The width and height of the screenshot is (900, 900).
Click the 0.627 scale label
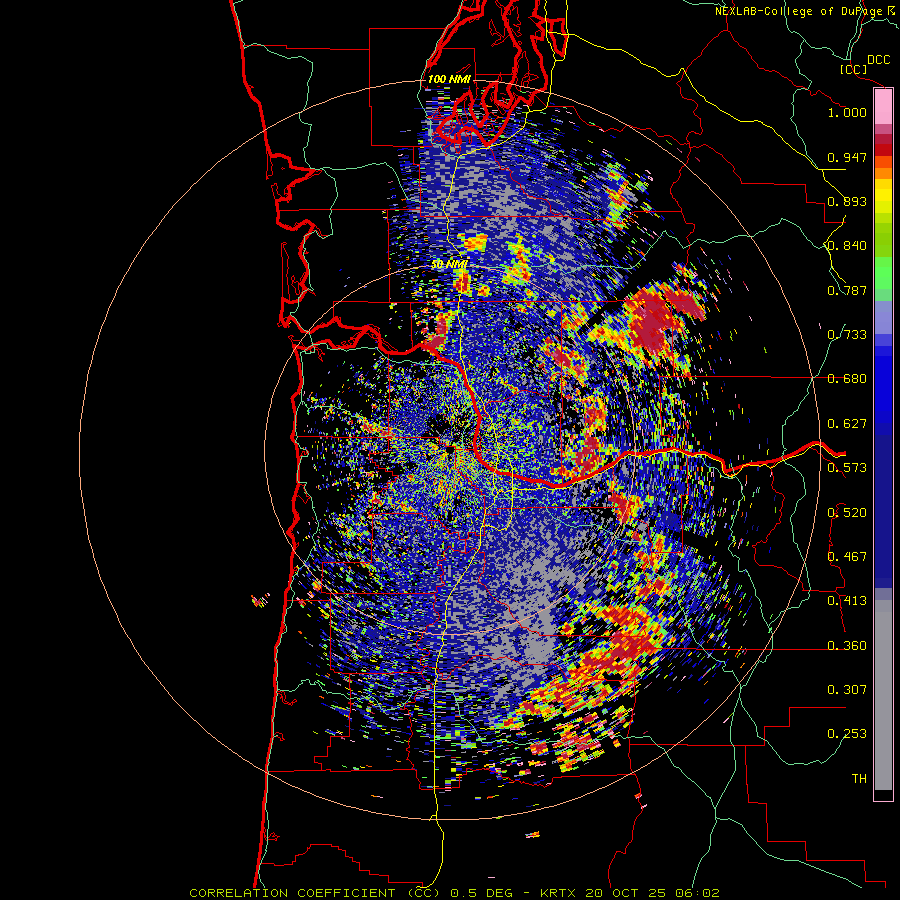tap(847, 424)
